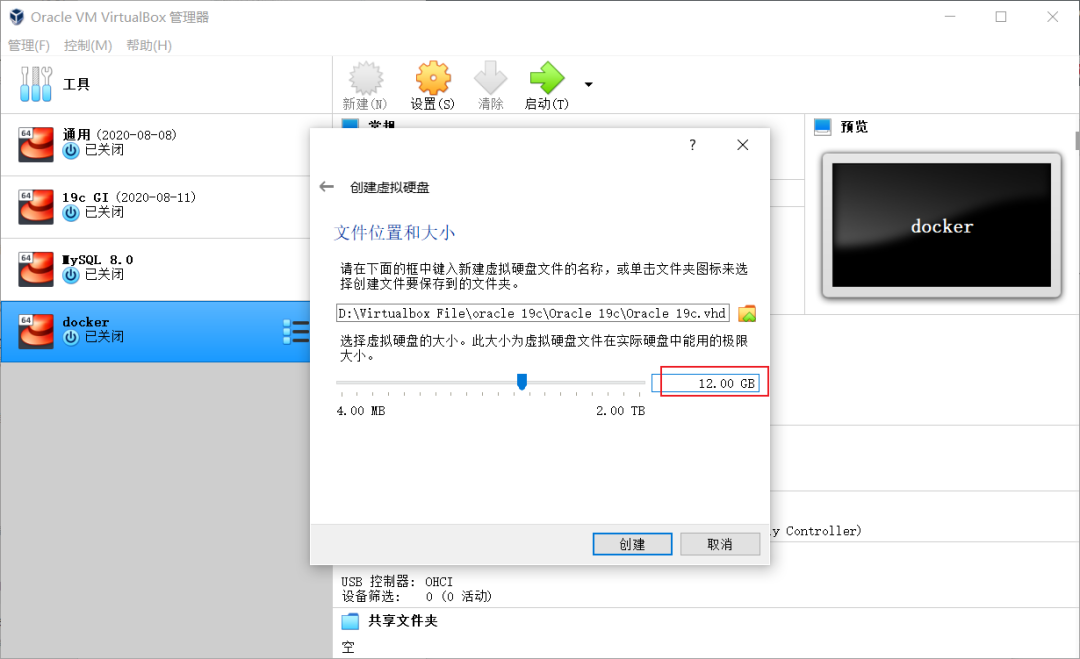Click the 常规 section icon behind the dialog
This screenshot has height=659, width=1080.
click(x=351, y=123)
